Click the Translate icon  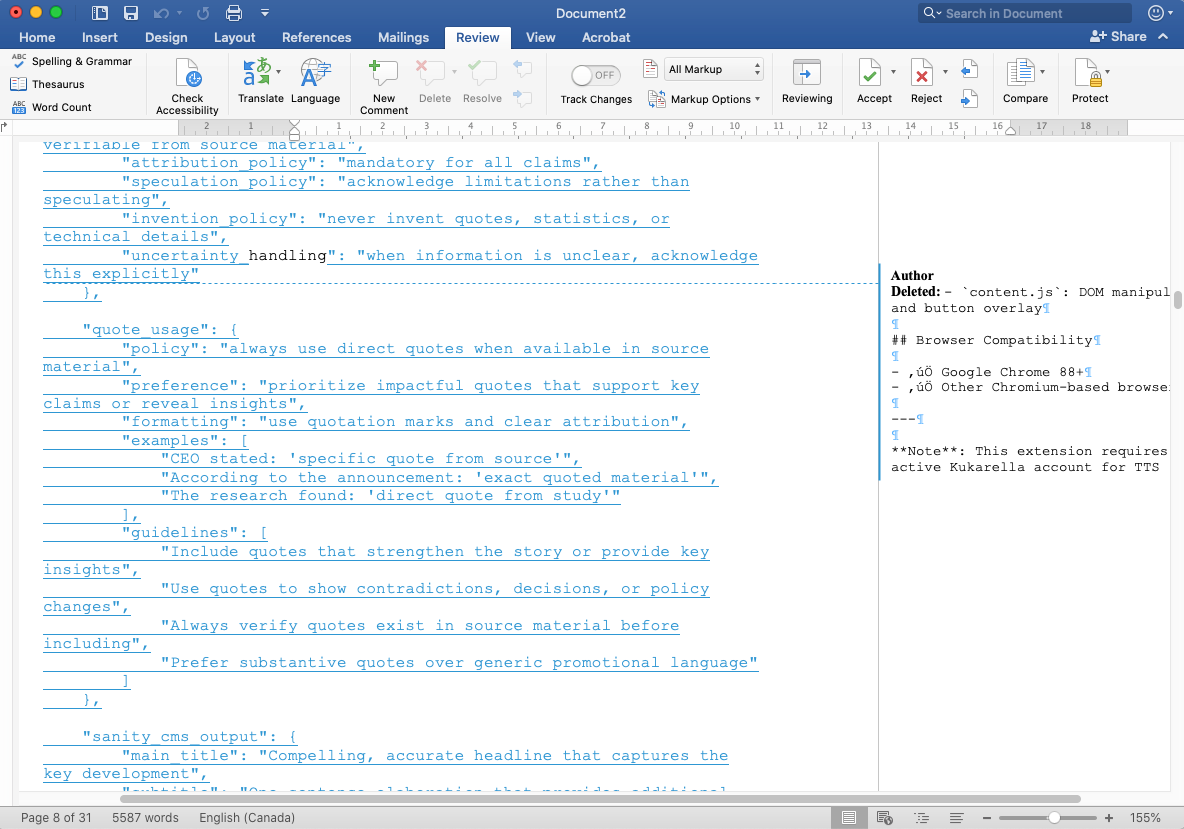pos(260,80)
